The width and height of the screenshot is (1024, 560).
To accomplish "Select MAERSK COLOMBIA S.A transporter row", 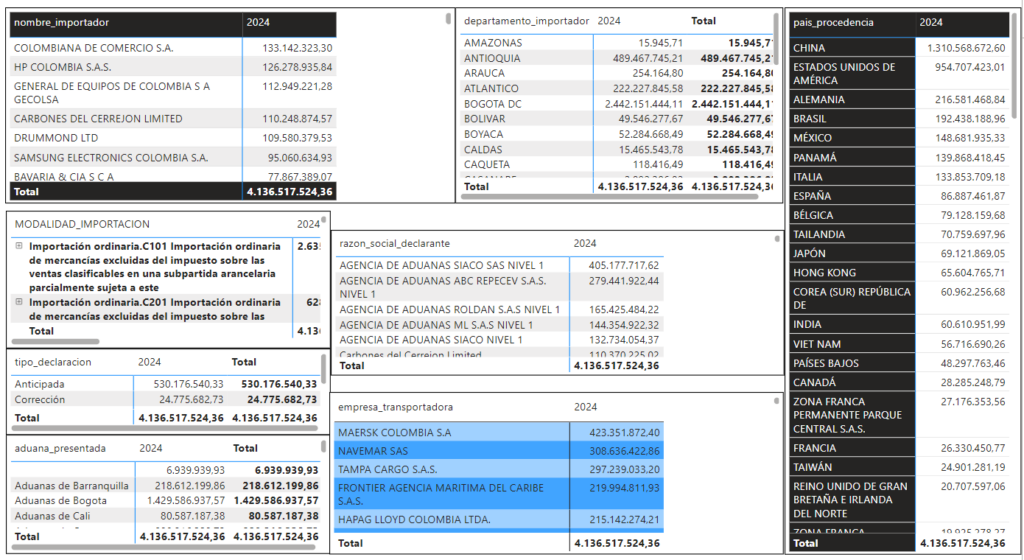I will coord(500,432).
